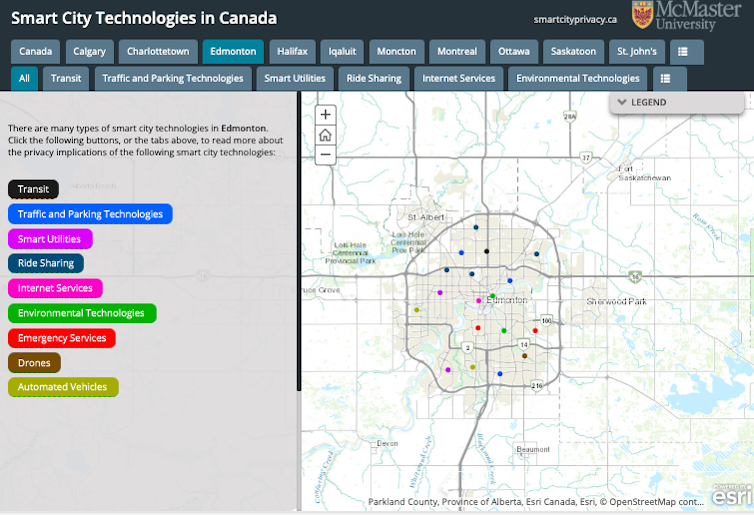Click the green Environmental Technologies button

tap(81, 313)
